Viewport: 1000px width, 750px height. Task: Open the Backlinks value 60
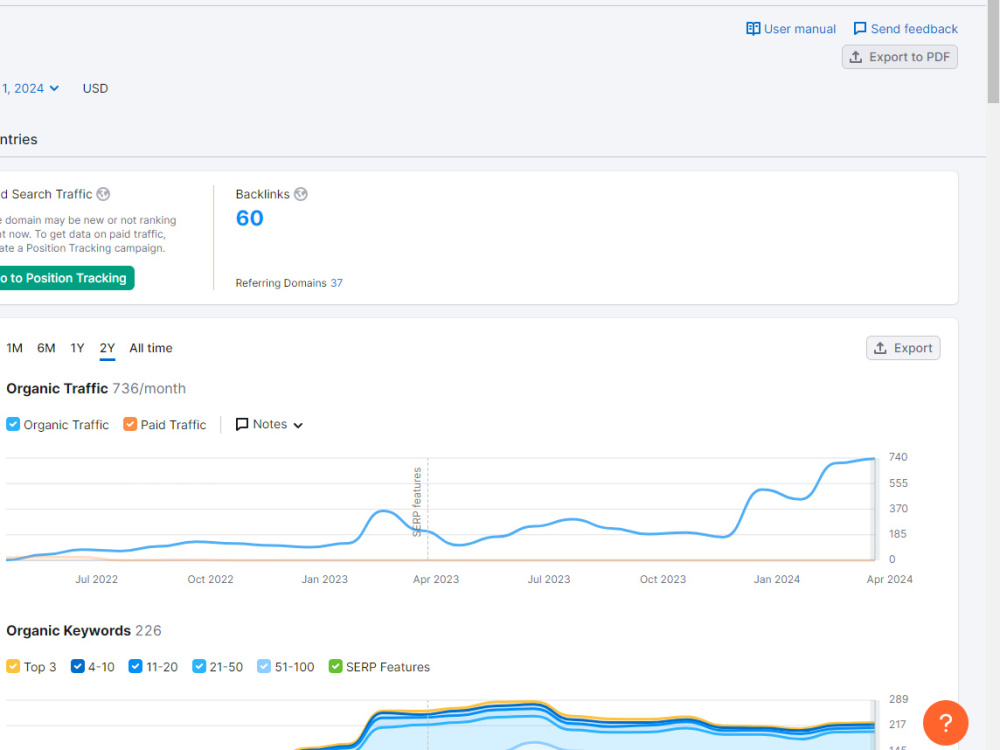pos(249,218)
